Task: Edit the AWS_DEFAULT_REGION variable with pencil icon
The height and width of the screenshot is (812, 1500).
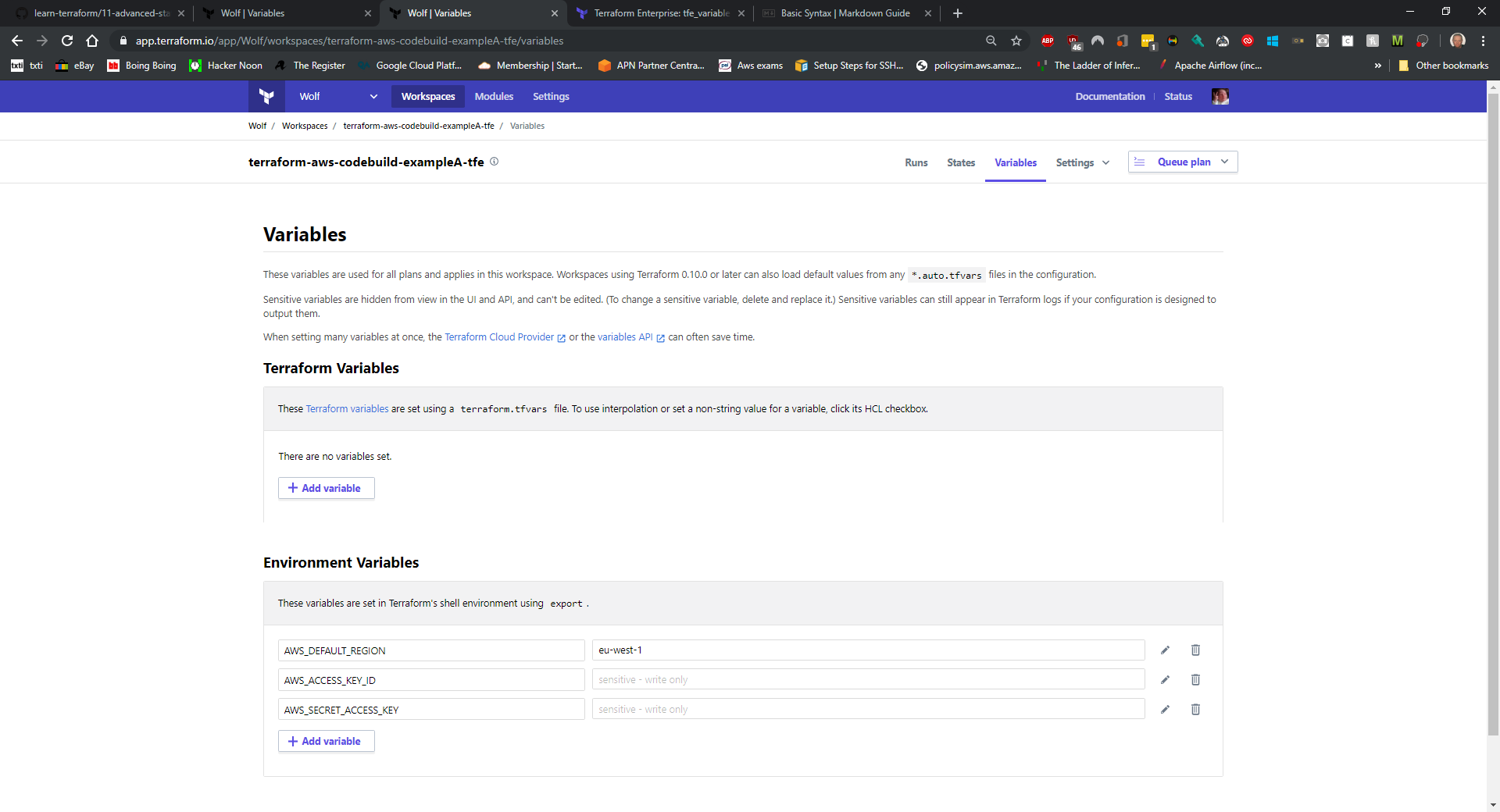Action: tap(1165, 650)
